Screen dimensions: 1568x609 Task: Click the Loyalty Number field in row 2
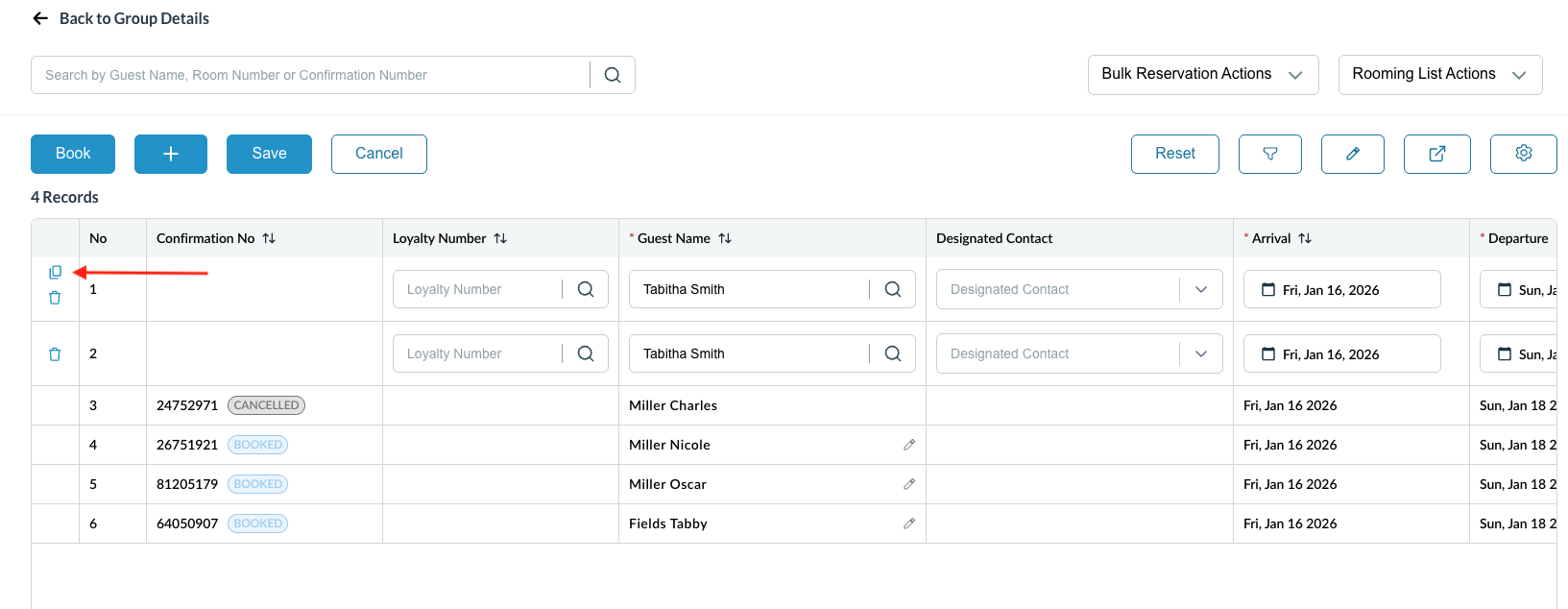[x=477, y=353]
